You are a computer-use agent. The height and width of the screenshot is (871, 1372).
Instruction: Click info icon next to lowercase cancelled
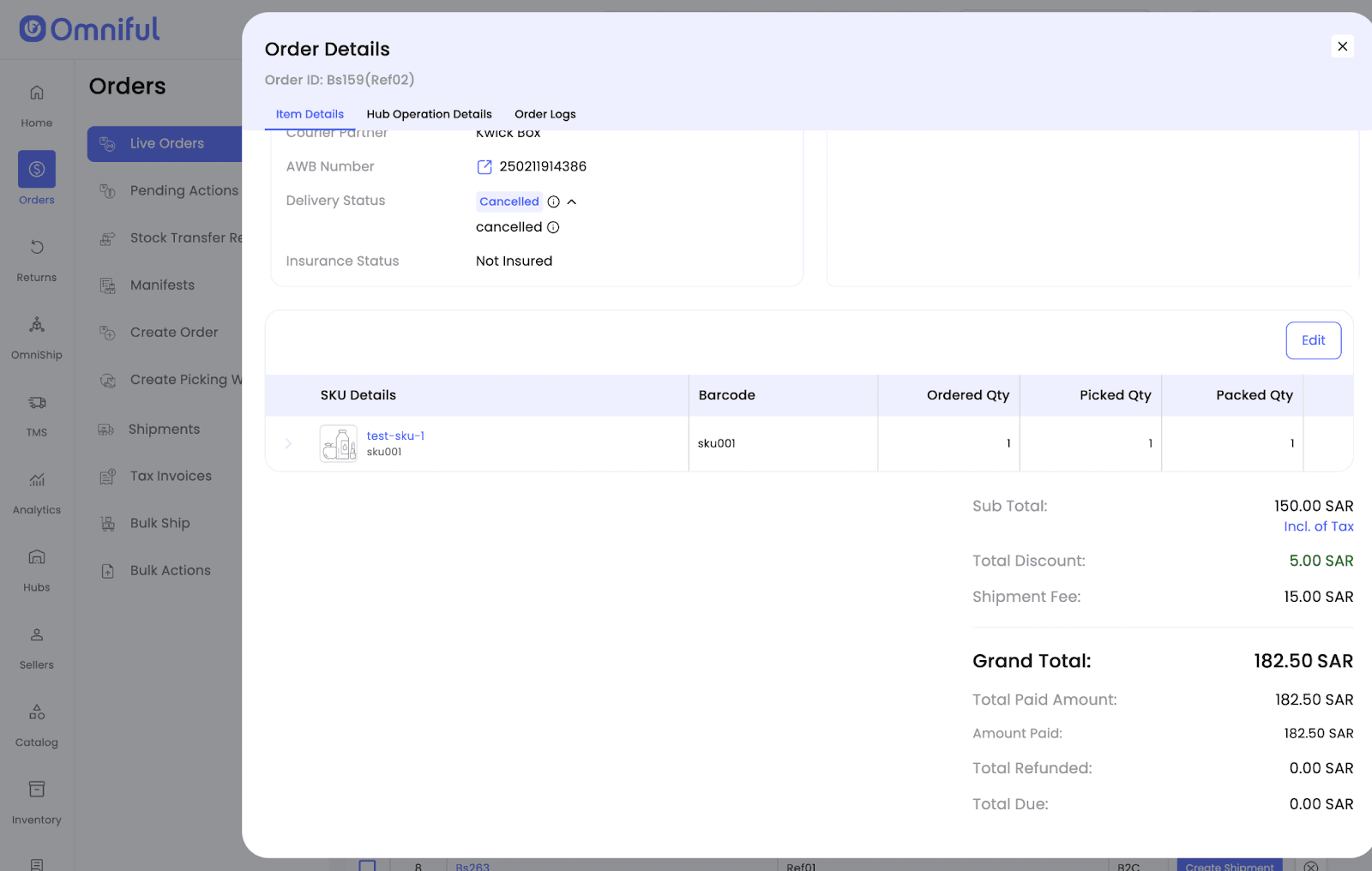point(553,227)
